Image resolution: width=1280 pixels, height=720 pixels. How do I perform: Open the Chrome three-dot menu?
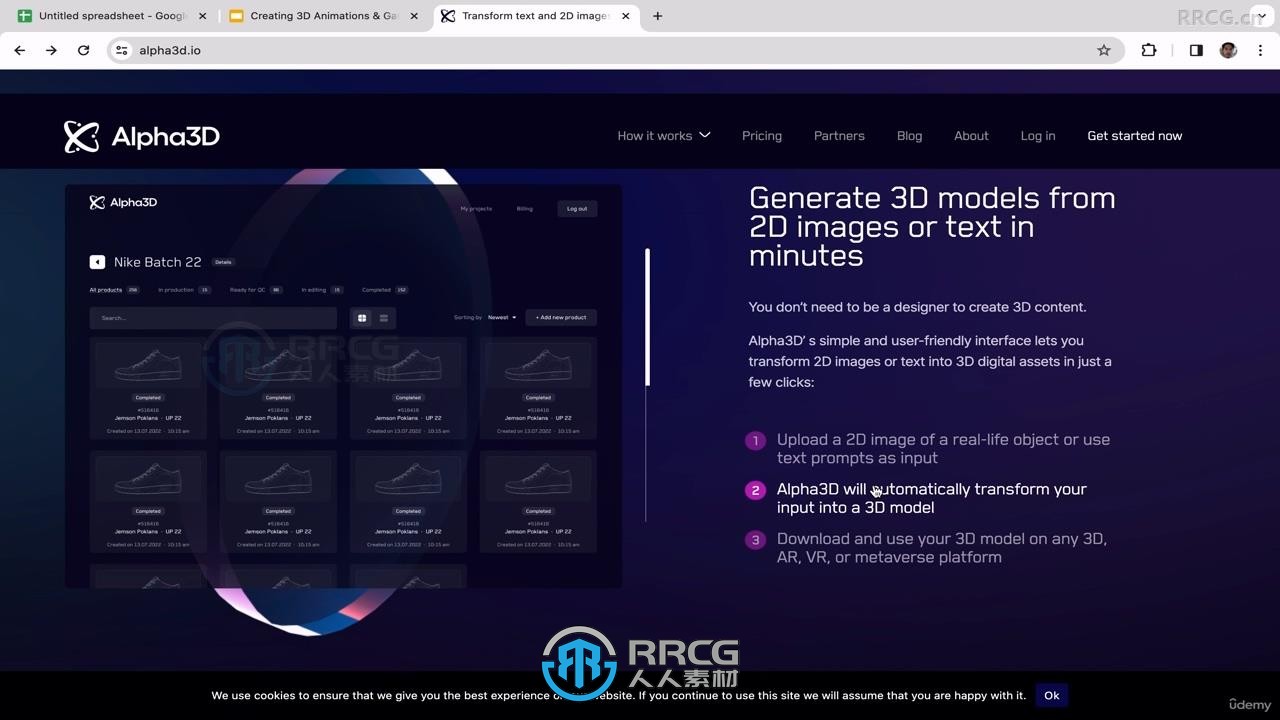(x=1260, y=50)
